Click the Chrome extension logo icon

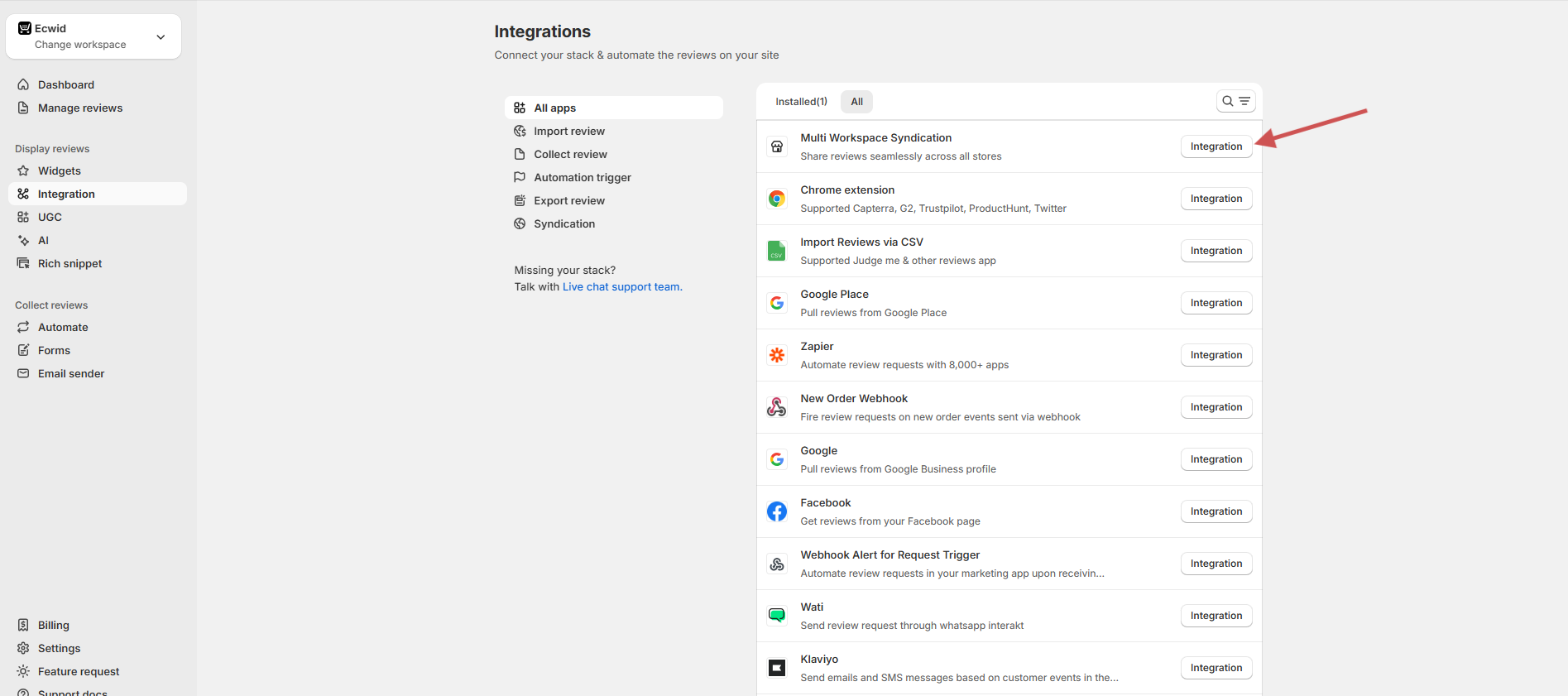click(776, 199)
